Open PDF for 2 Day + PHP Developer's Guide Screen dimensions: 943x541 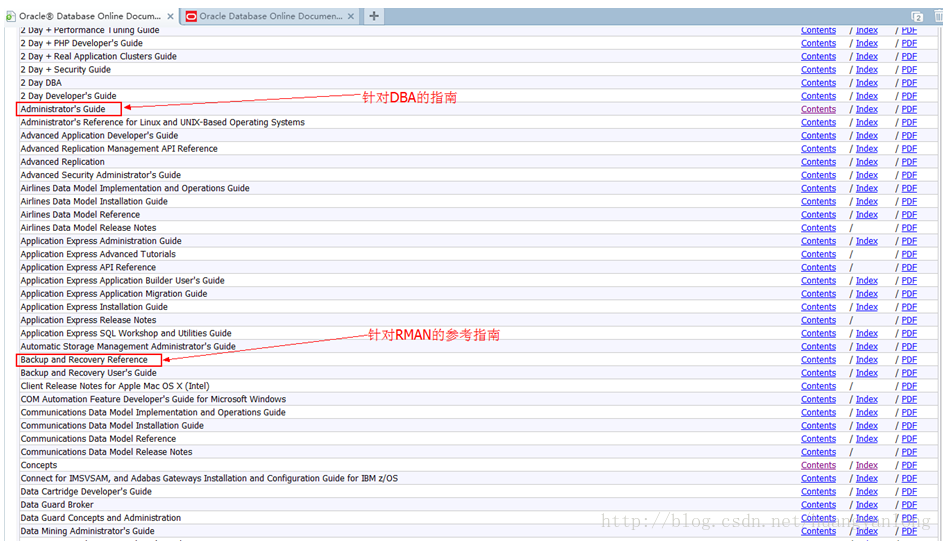click(909, 43)
